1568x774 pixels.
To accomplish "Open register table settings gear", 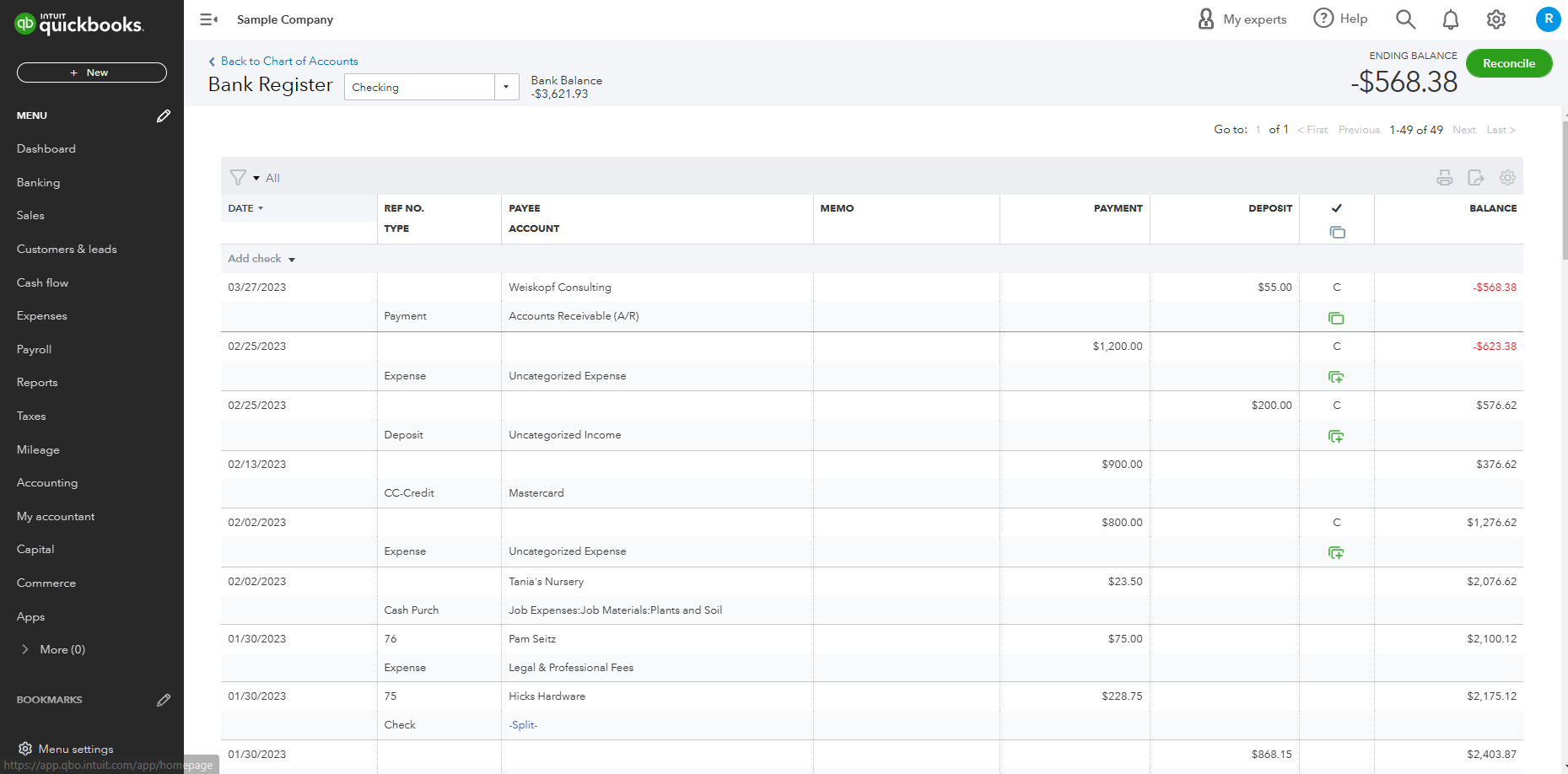I will [1507, 178].
